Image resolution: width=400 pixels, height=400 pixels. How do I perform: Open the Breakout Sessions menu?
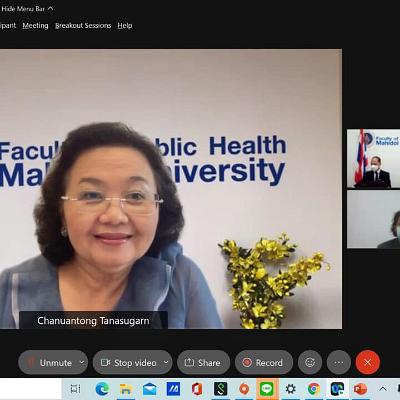83,26
